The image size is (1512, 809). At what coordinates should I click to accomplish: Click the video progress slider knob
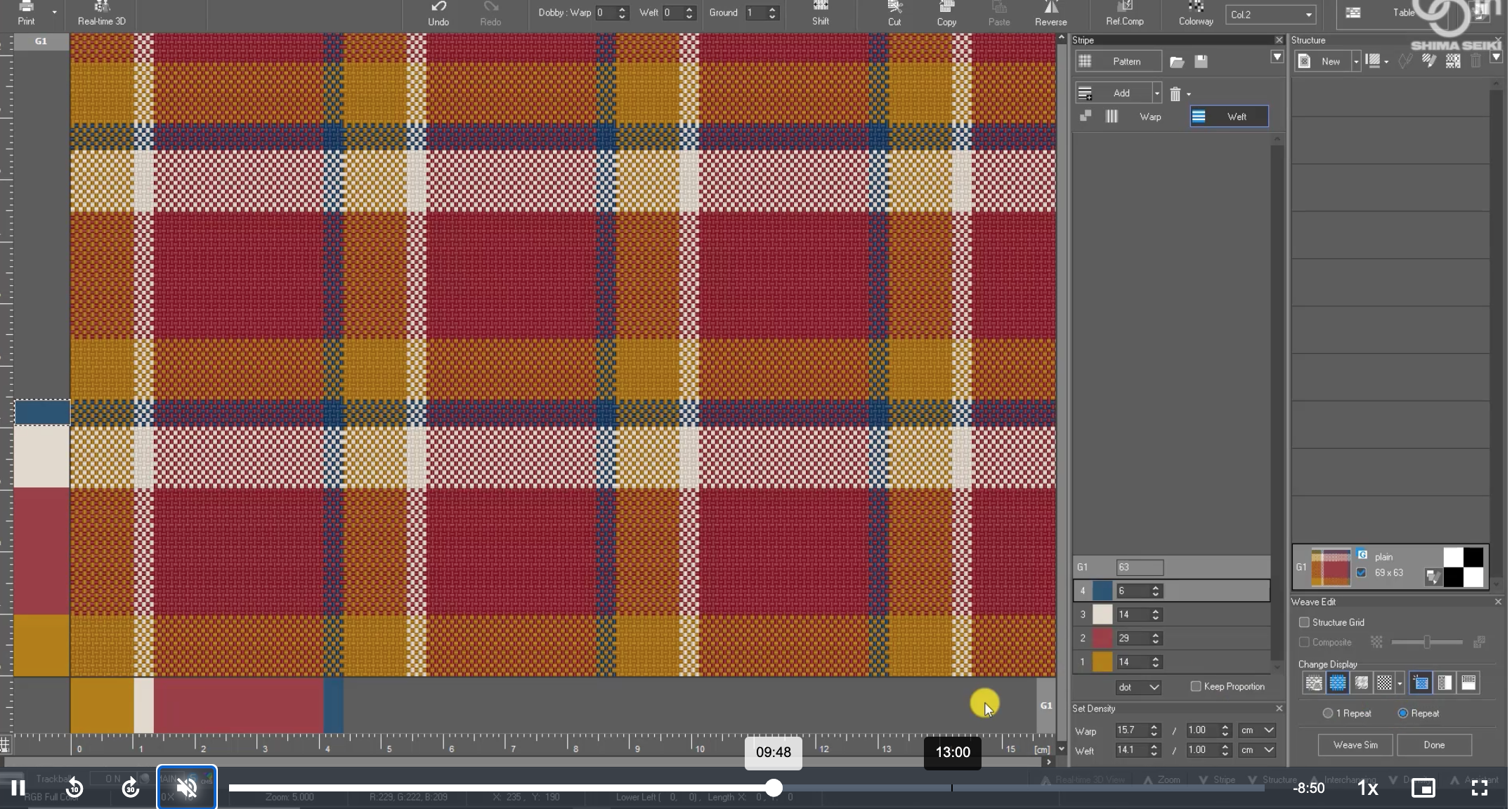click(x=774, y=788)
